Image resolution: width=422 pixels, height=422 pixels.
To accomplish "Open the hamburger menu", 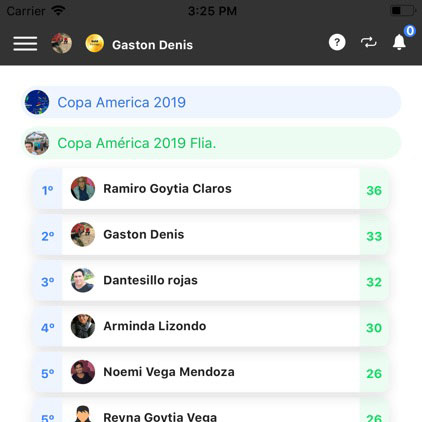I will 25,44.
